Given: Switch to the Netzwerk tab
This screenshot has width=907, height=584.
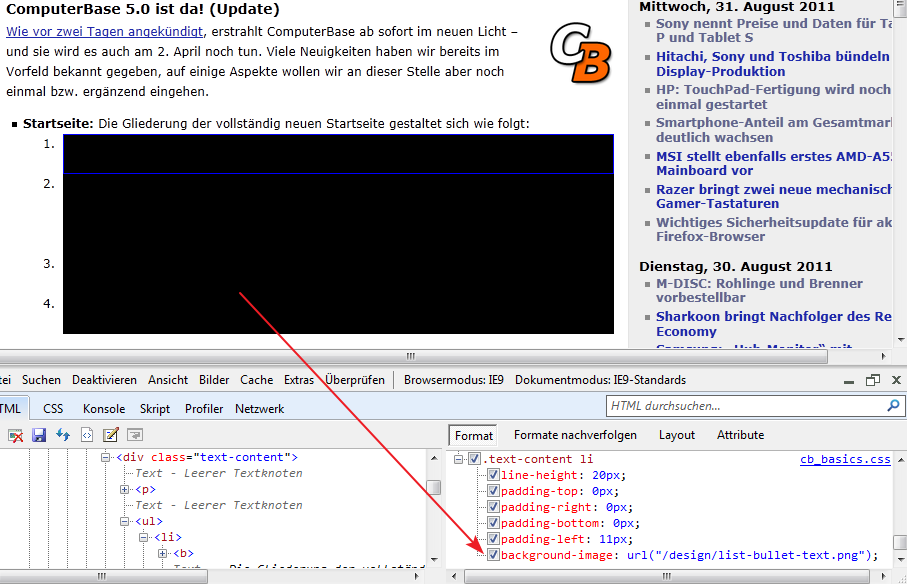Looking at the screenshot, I should tap(260, 409).
